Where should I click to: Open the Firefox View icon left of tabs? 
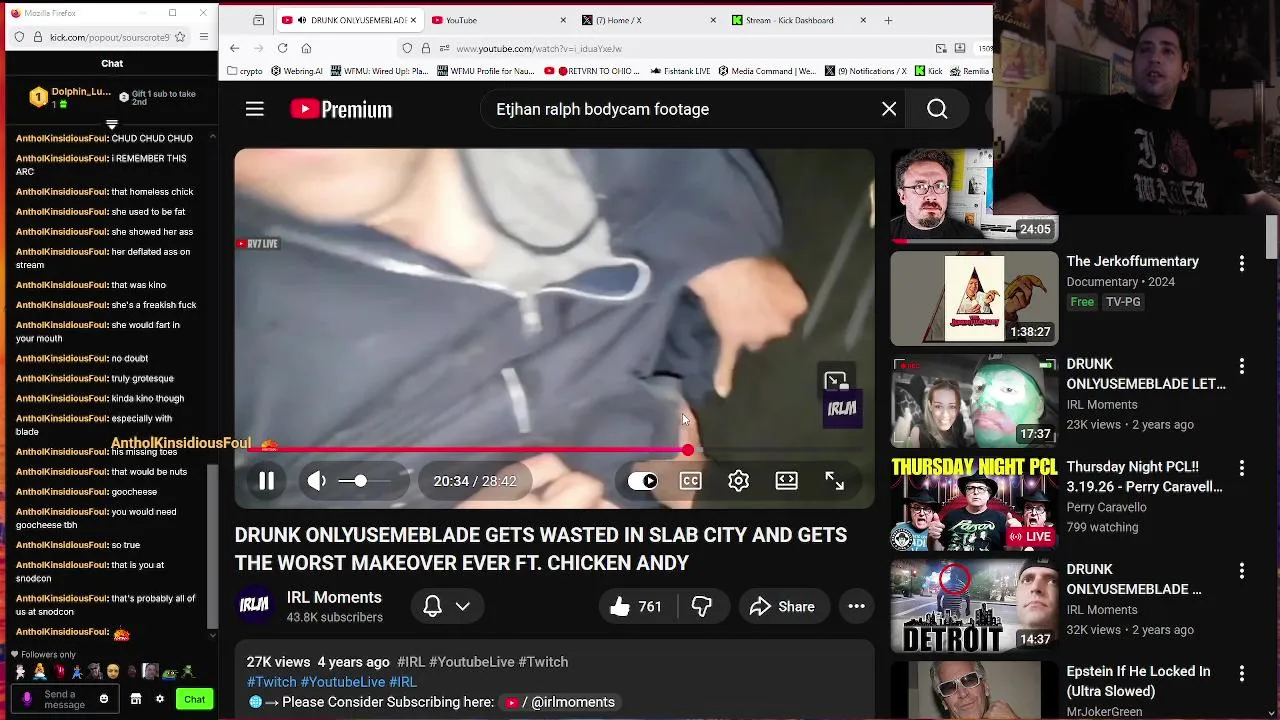click(x=259, y=20)
